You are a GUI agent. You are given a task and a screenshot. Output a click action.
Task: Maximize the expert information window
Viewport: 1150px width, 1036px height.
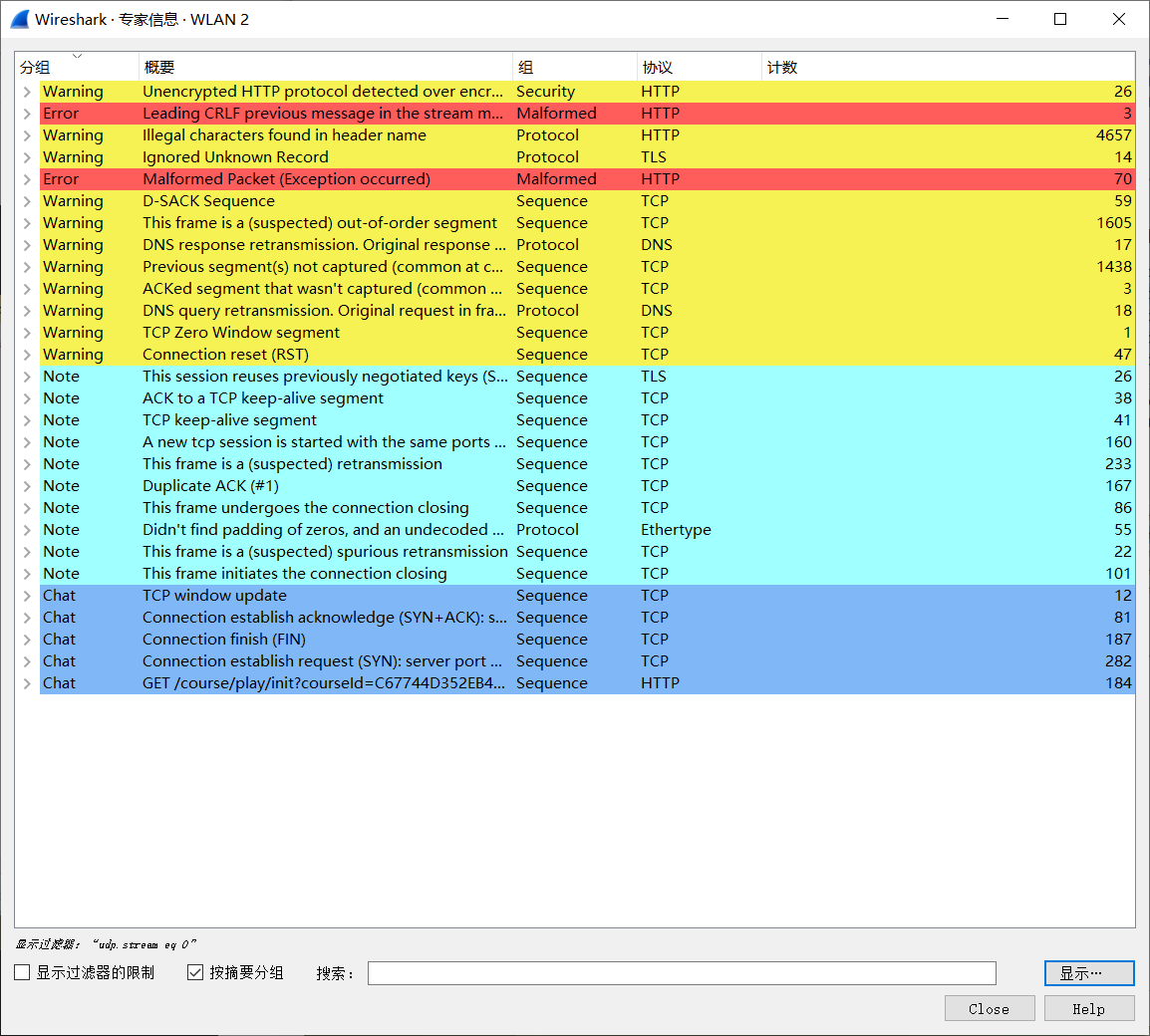1060,19
